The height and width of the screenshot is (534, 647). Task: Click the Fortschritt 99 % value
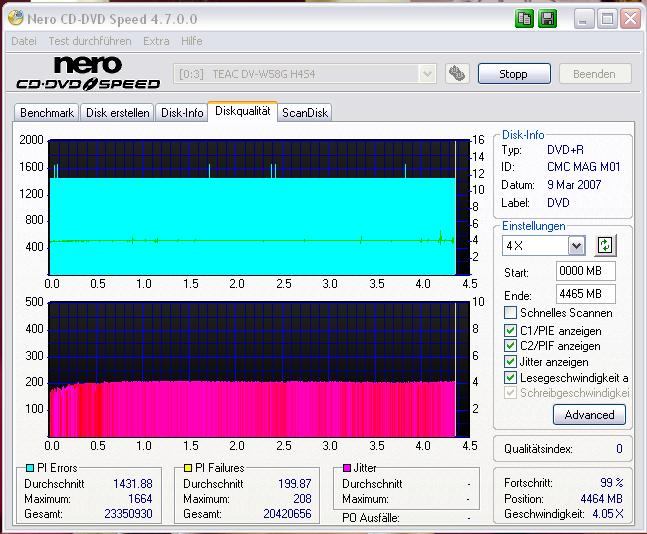coord(612,482)
